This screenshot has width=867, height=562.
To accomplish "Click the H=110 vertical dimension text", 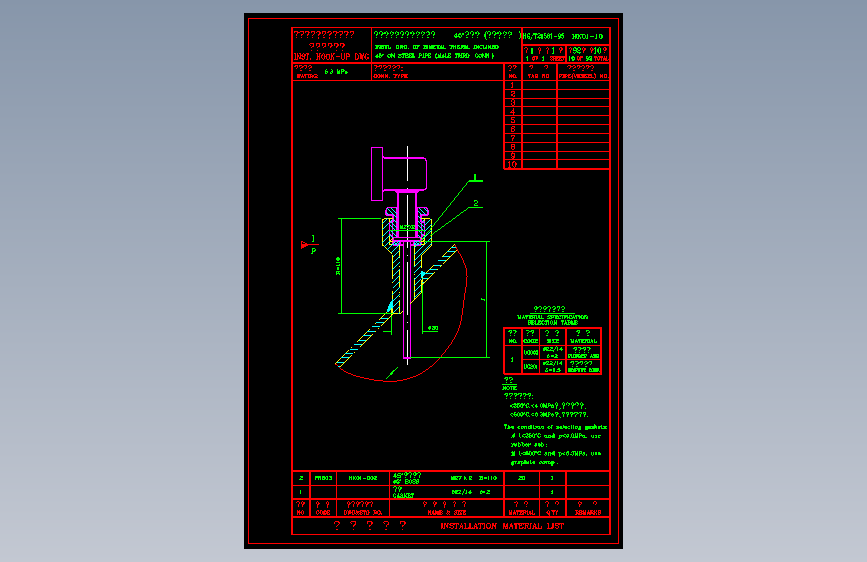I will pos(338,266).
